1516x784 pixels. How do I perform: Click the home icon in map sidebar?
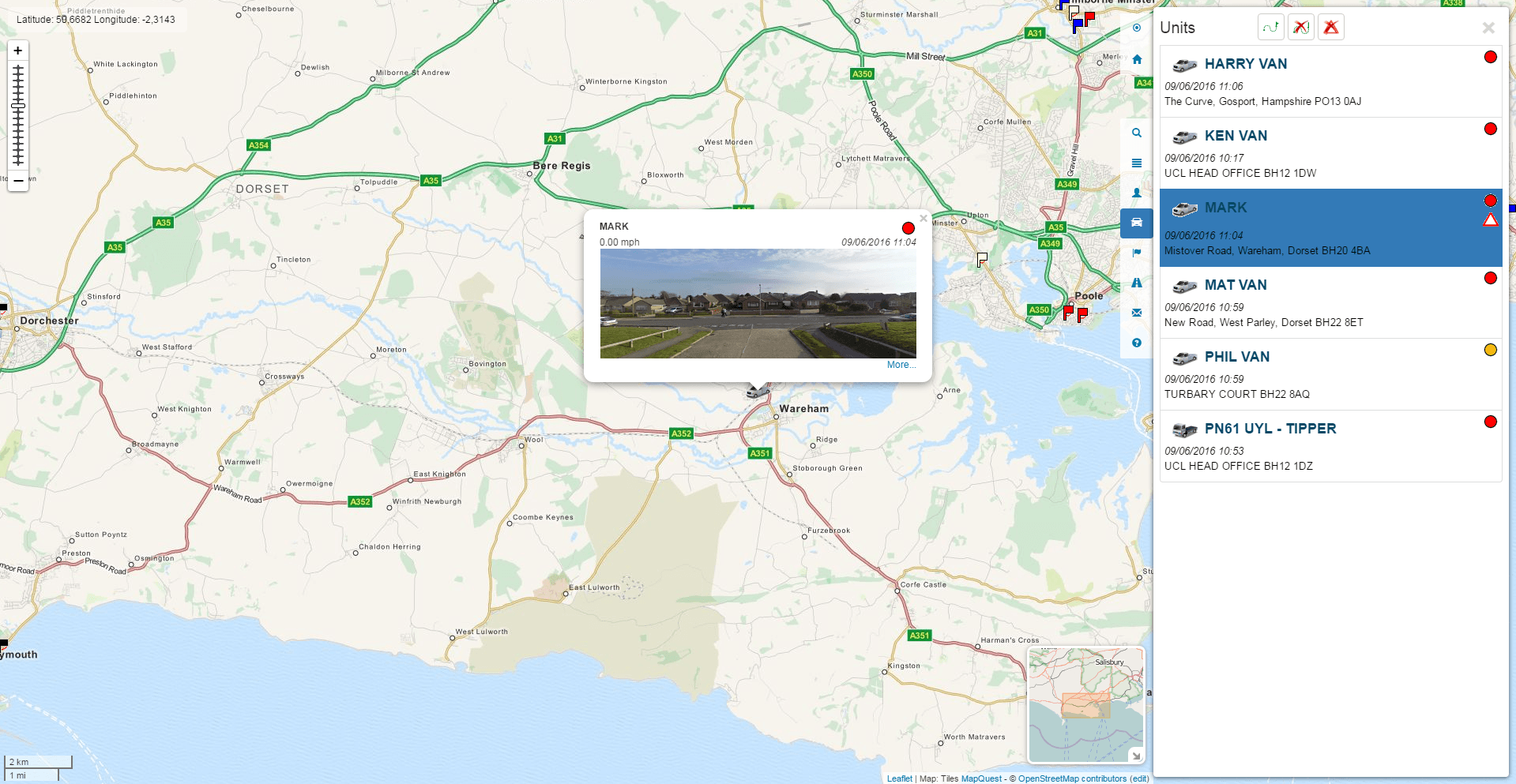click(x=1136, y=59)
